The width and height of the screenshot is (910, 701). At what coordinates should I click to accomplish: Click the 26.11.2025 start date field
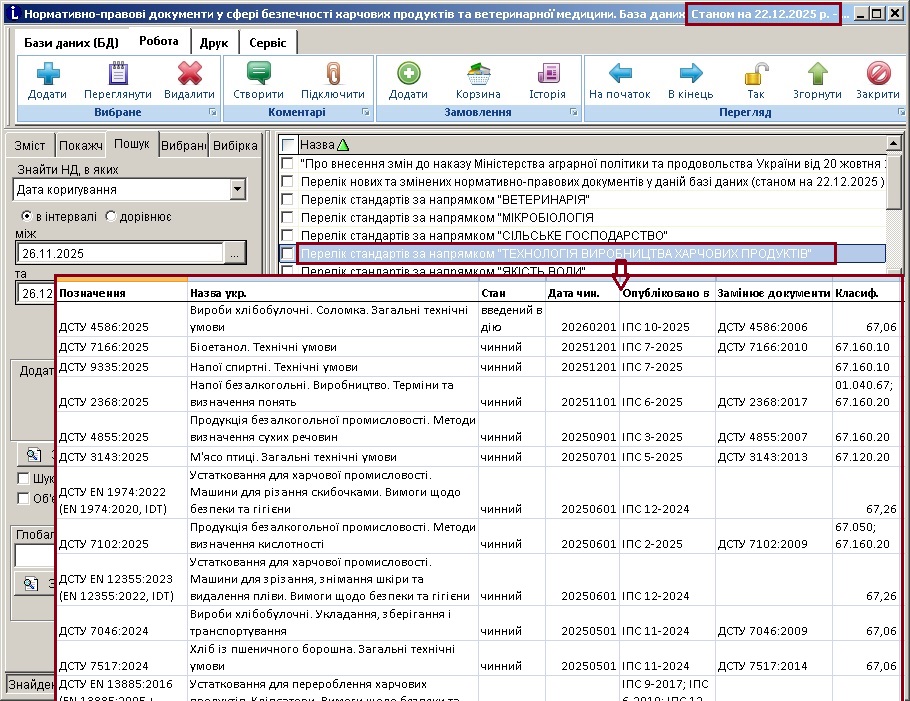[x=118, y=253]
